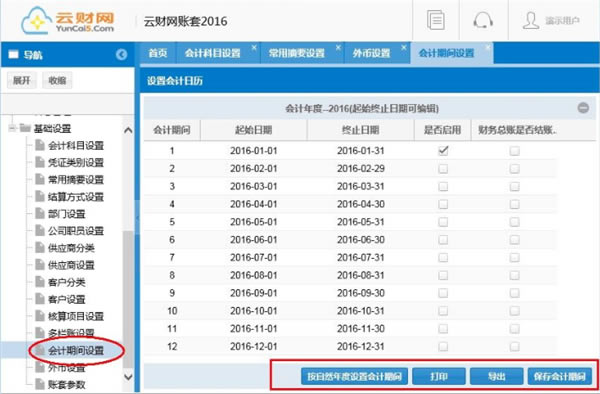Collapse the 基础设置 tree folder
This screenshot has width=600, height=394.
click(x=13, y=128)
